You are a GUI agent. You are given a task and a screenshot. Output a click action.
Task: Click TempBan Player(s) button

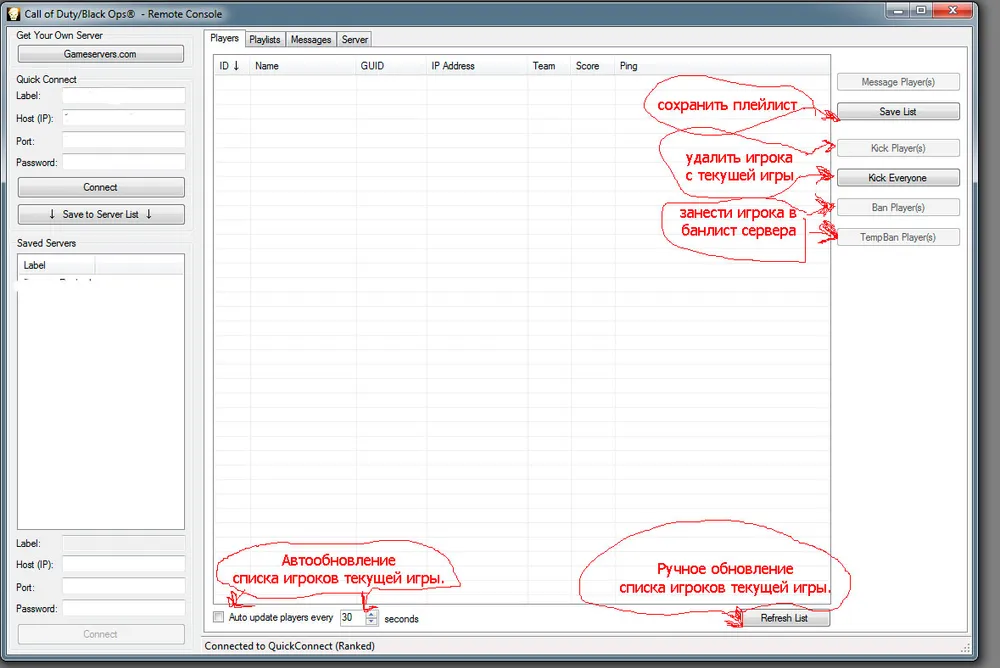click(x=898, y=237)
